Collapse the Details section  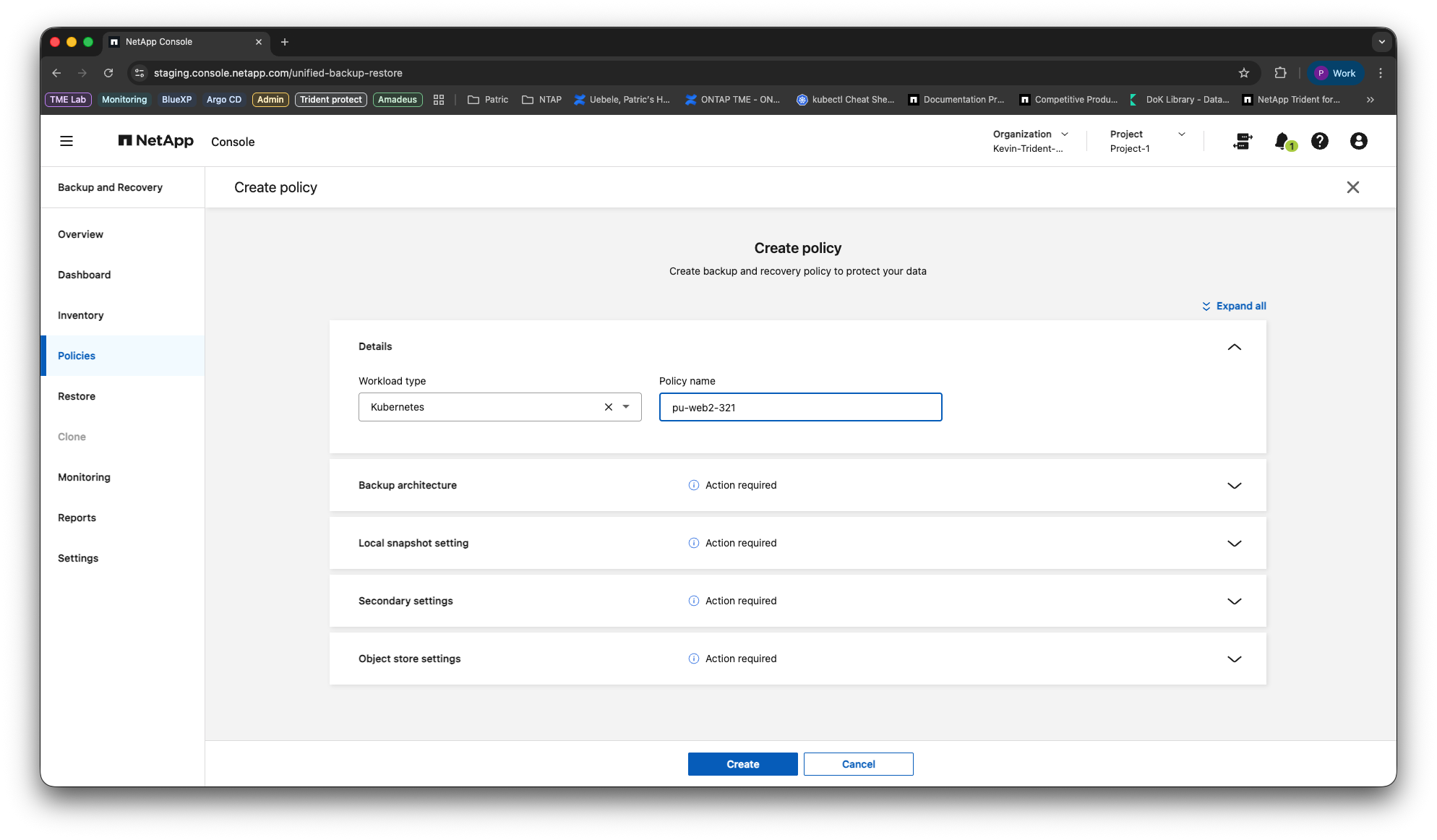[x=1235, y=347]
